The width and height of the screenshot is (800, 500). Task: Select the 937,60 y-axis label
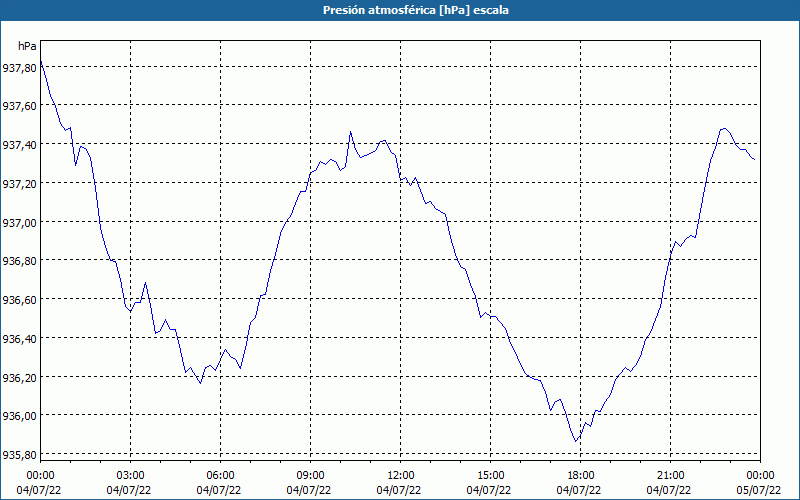click(x=19, y=106)
